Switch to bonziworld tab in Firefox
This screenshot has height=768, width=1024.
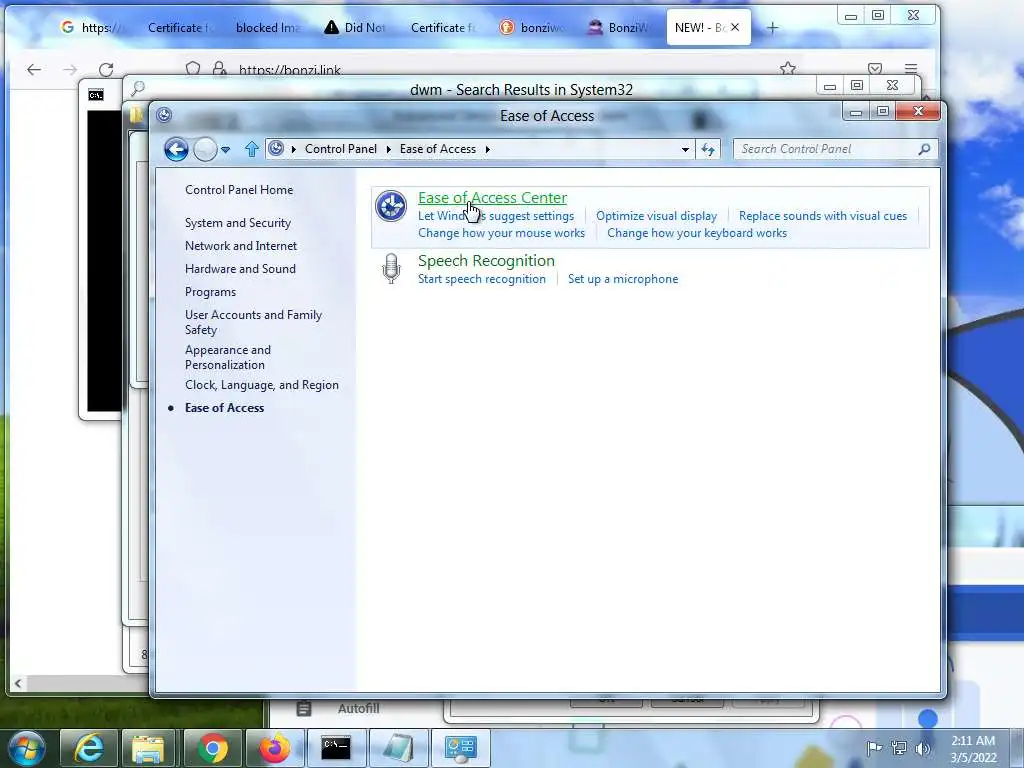pos(531,27)
